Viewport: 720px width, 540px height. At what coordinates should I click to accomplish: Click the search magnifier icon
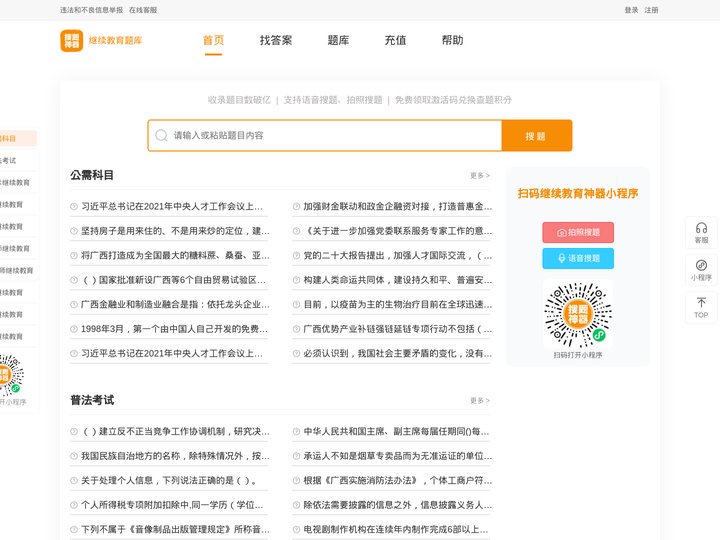coord(161,135)
